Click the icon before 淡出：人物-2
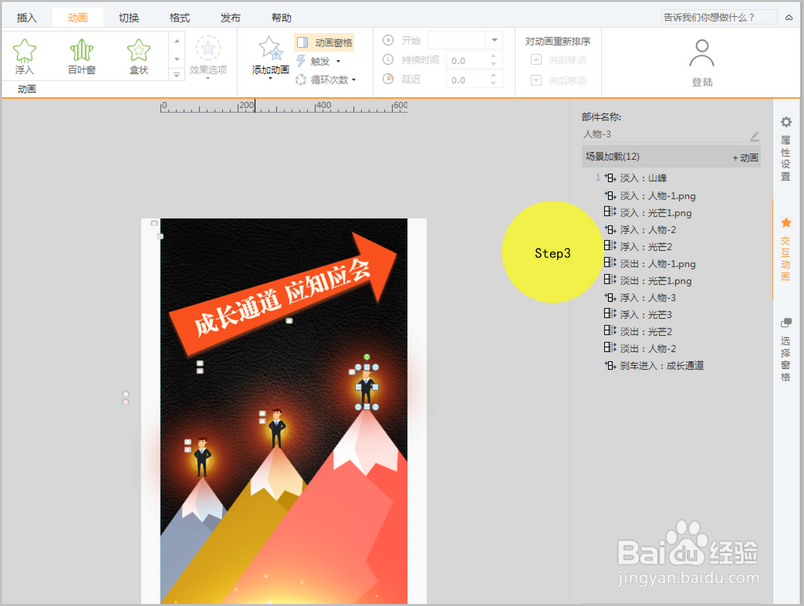Image resolution: width=804 pixels, height=606 pixels. pyautogui.click(x=610, y=347)
